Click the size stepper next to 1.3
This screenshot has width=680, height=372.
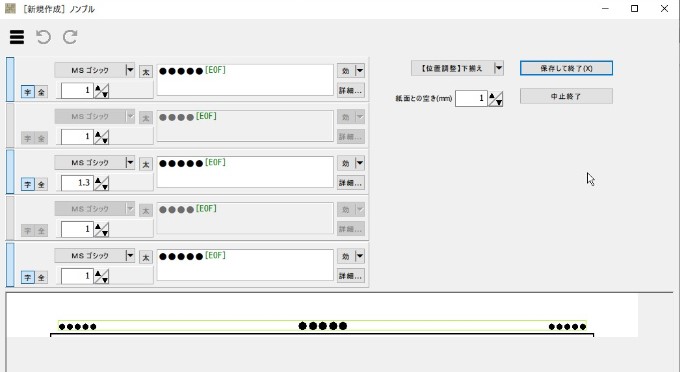pos(101,183)
